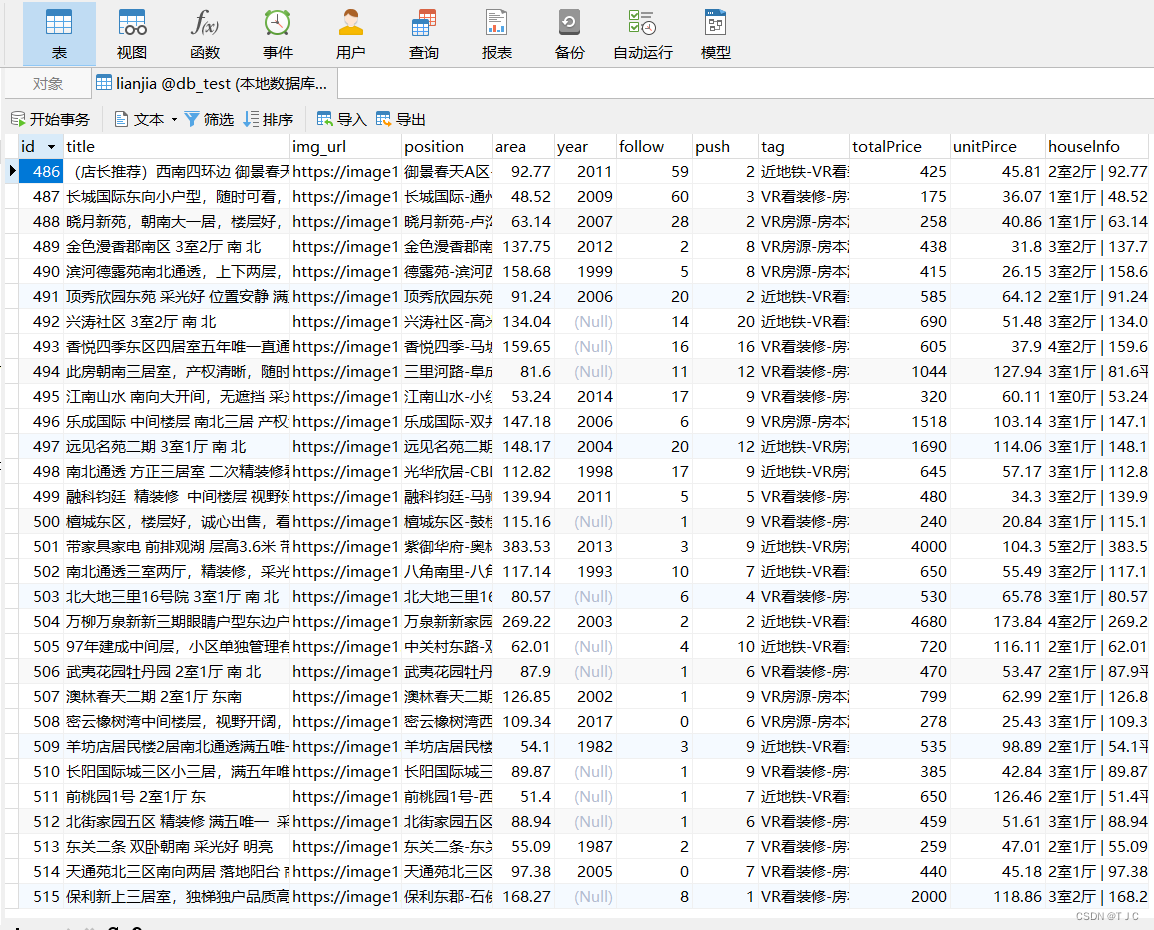The height and width of the screenshot is (930, 1154).
Task: Click the houseInfo column header
Action: [x=1097, y=146]
